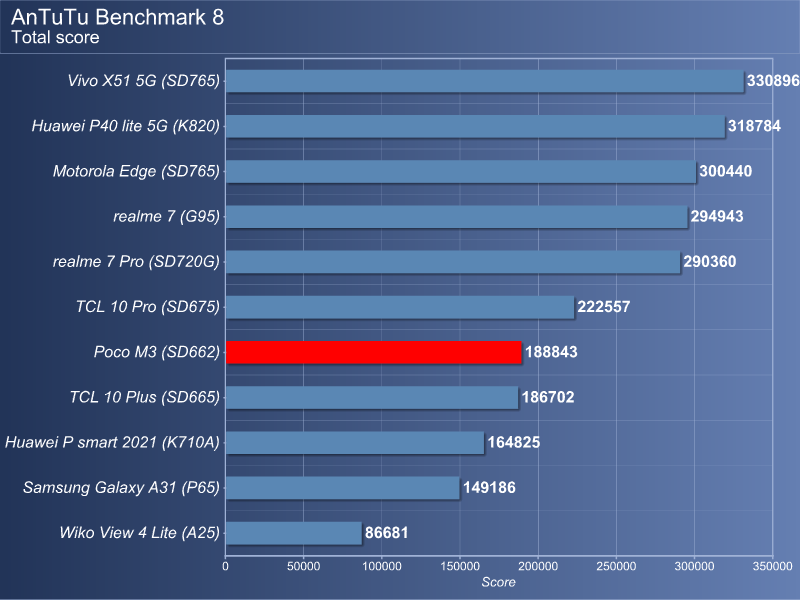Click the score value 149186
Image resolution: width=800 pixels, height=600 pixels.
coord(489,488)
